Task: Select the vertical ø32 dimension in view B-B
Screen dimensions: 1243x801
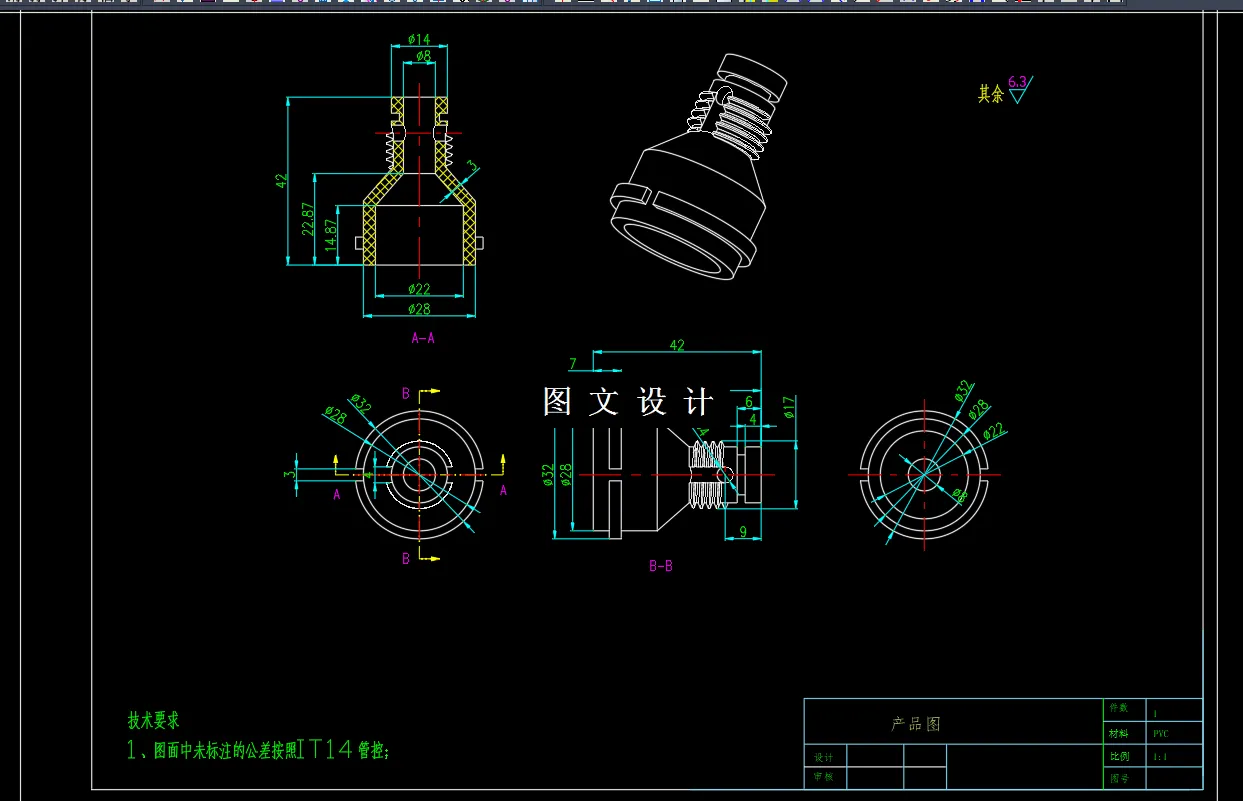Action: pos(547,474)
